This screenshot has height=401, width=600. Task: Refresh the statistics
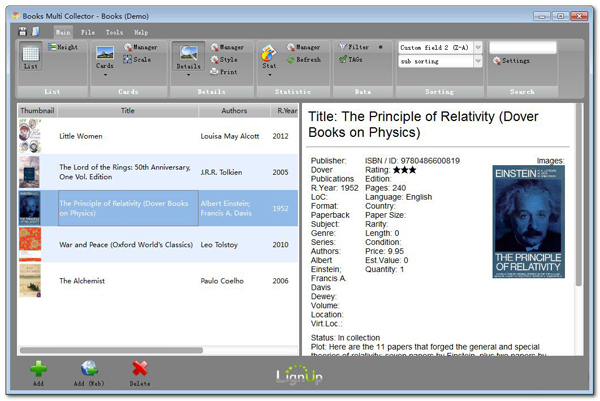click(x=303, y=60)
